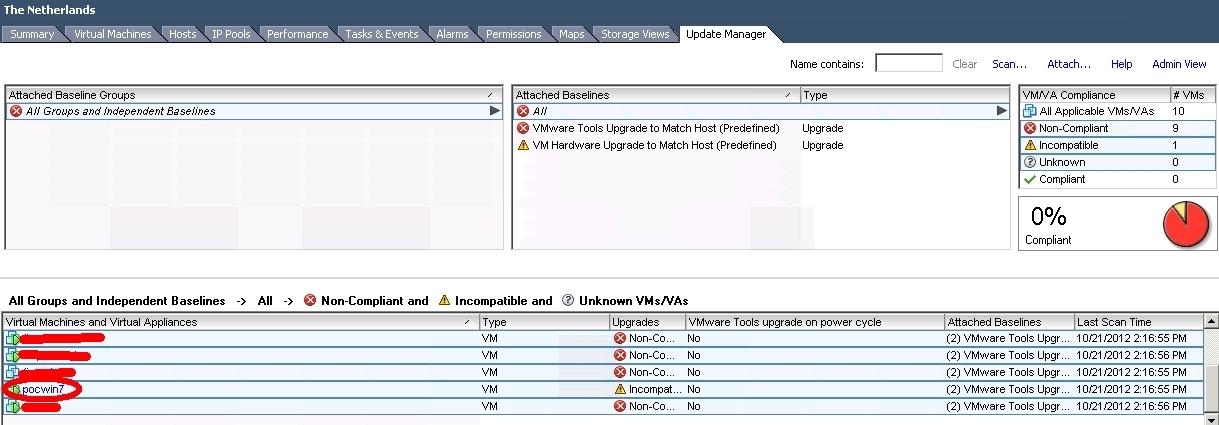The height and width of the screenshot is (425, 1219).
Task: Click the Incompat... warning icon in pocwin7 row
Action: coord(620,389)
